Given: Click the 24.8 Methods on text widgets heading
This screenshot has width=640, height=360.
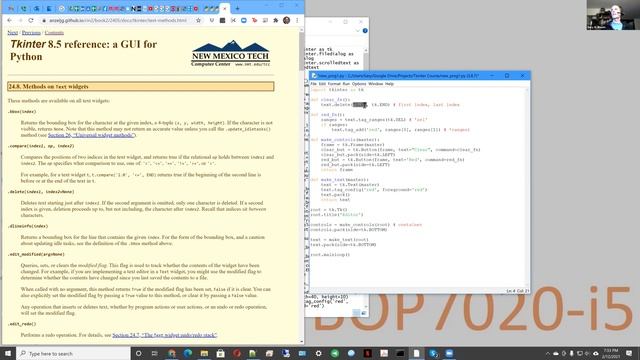Looking at the screenshot, I should [x=141, y=87].
